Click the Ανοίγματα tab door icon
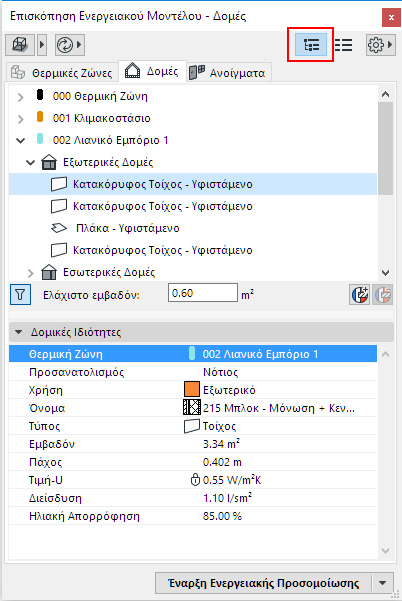402x601 pixels. click(197, 72)
